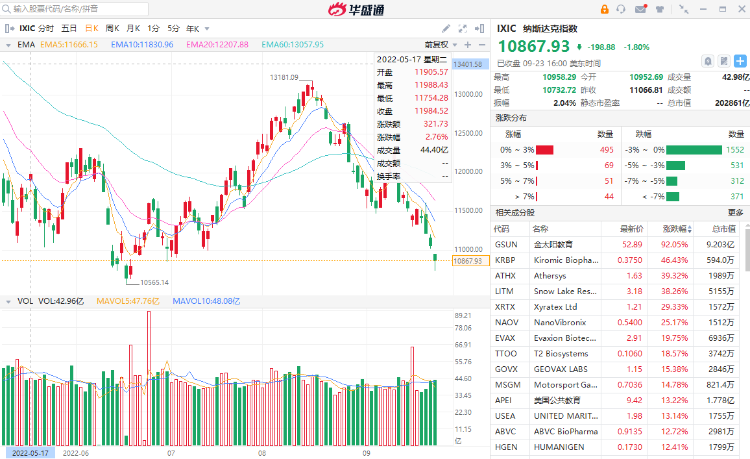Click the 10867.93 current price marker
This screenshot has width=750, height=459.
[471, 261]
